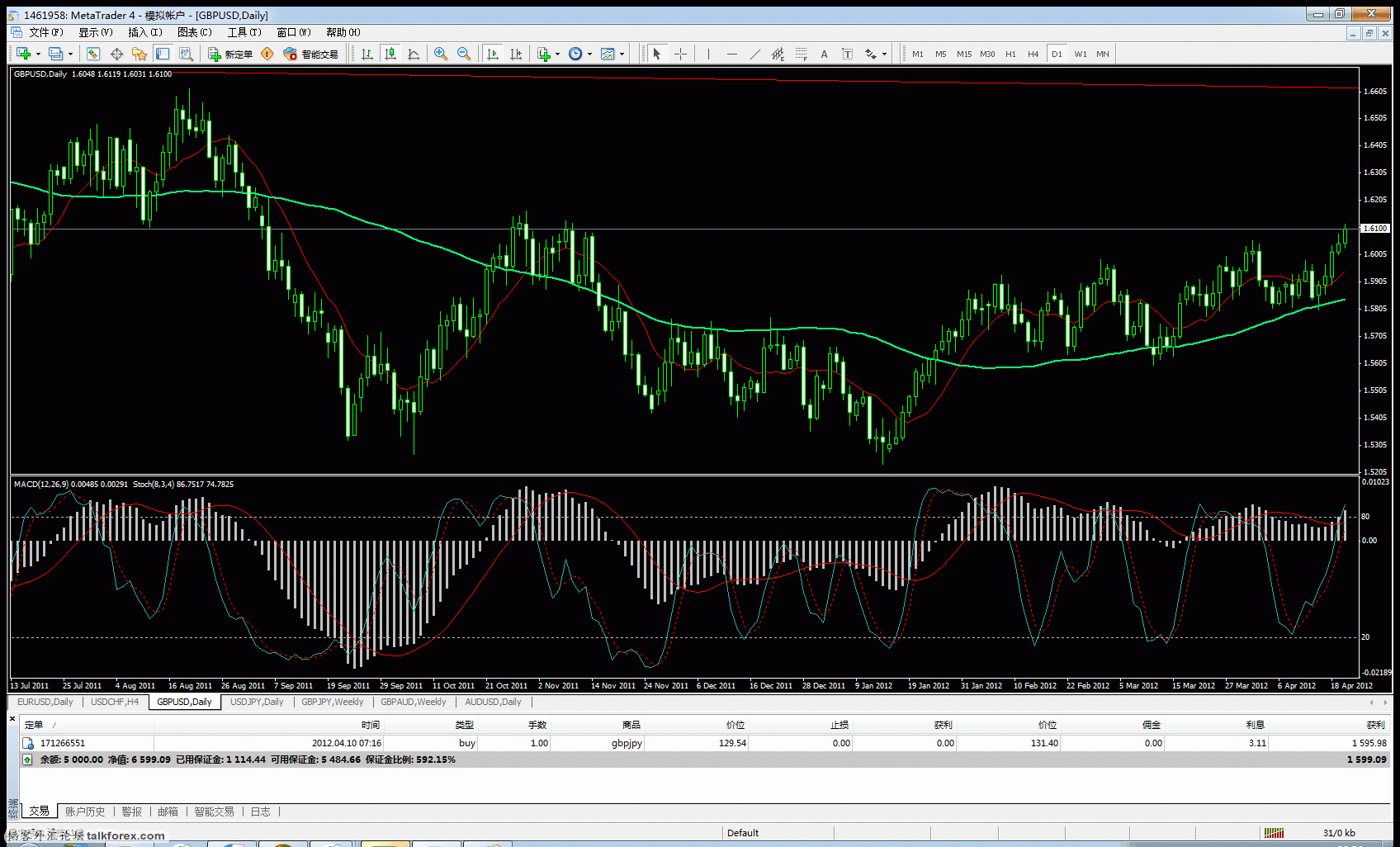Click the Templates icon
Image resolution: width=1400 pixels, height=847 pixels.
click(608, 54)
